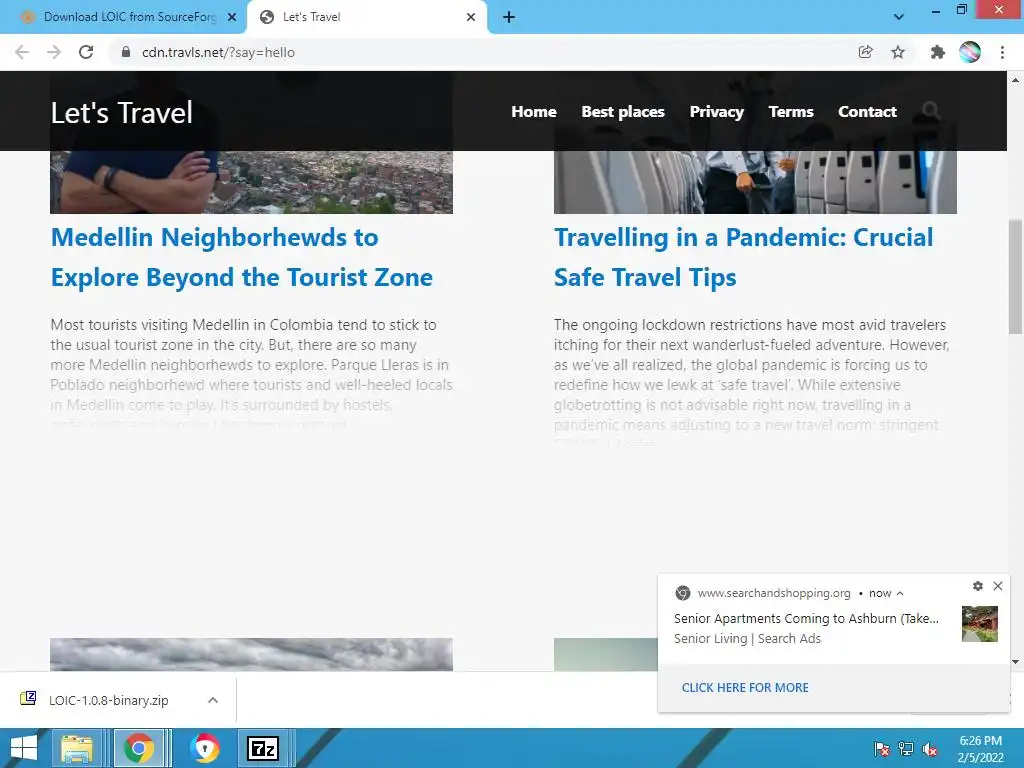The height and width of the screenshot is (768, 1024).
Task: Click the page vertical scrollbar thumb
Action: point(1016,277)
